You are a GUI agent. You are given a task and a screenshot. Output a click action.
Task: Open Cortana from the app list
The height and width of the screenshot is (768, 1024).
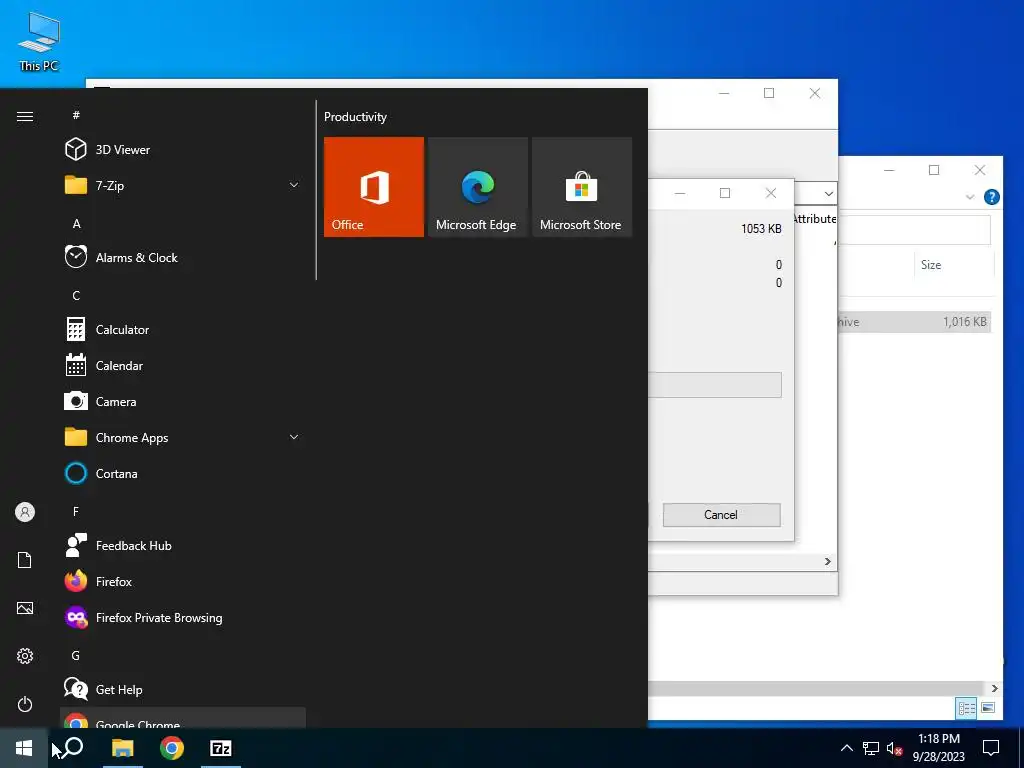coord(183,473)
